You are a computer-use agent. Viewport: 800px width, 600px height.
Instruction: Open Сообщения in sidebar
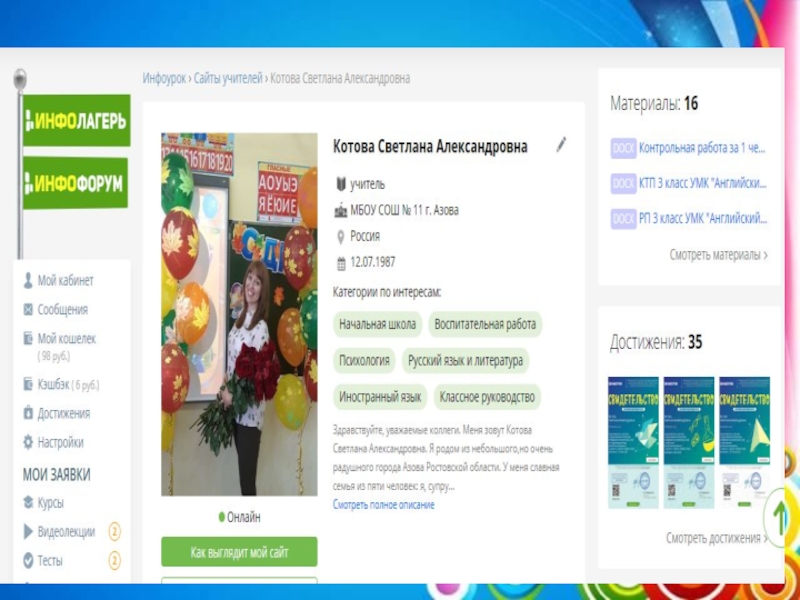[x=63, y=310]
